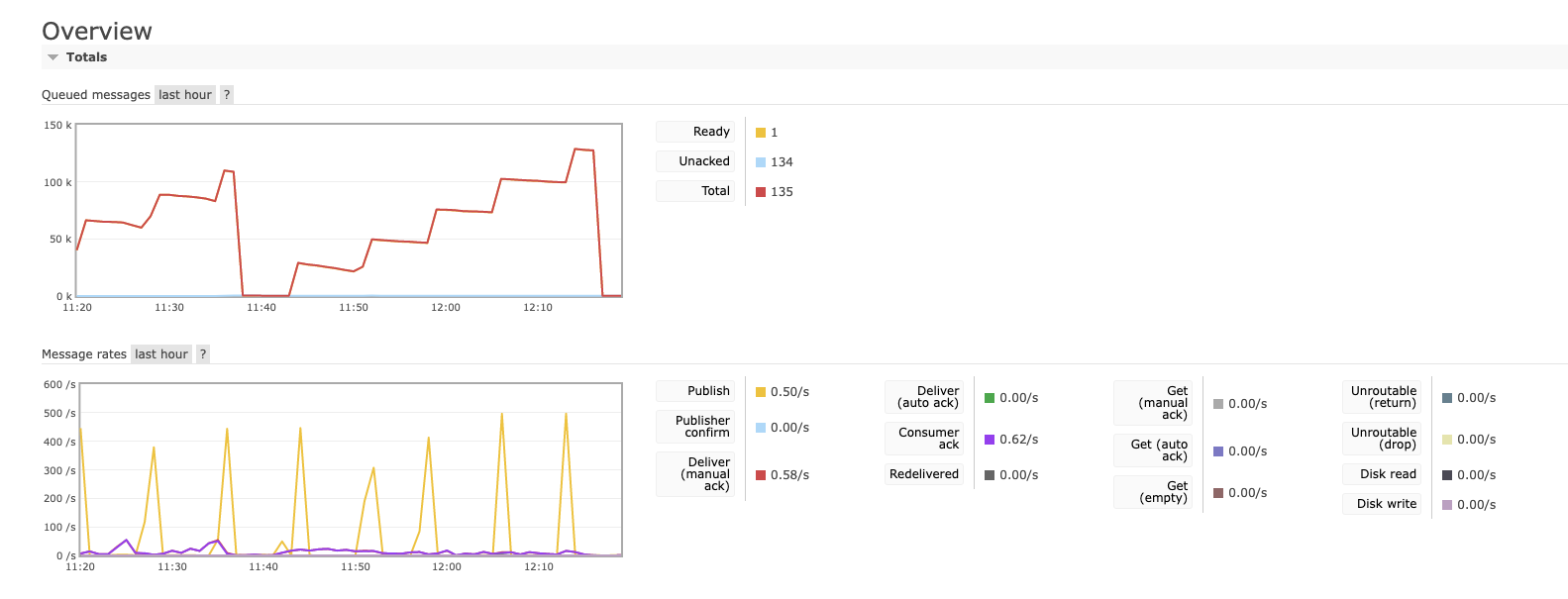1568x599 pixels.
Task: Click the Unroutable (drop) label
Action: pos(1382,439)
